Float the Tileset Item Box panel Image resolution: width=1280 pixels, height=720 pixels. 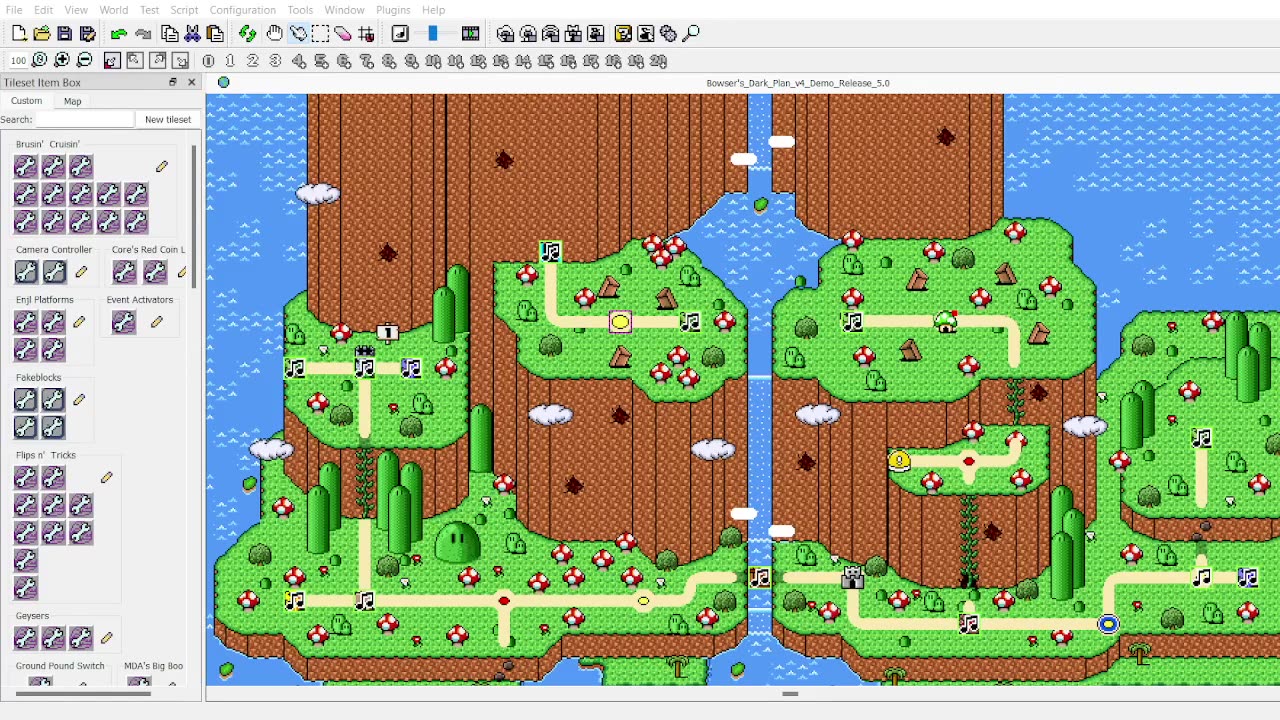173,83
